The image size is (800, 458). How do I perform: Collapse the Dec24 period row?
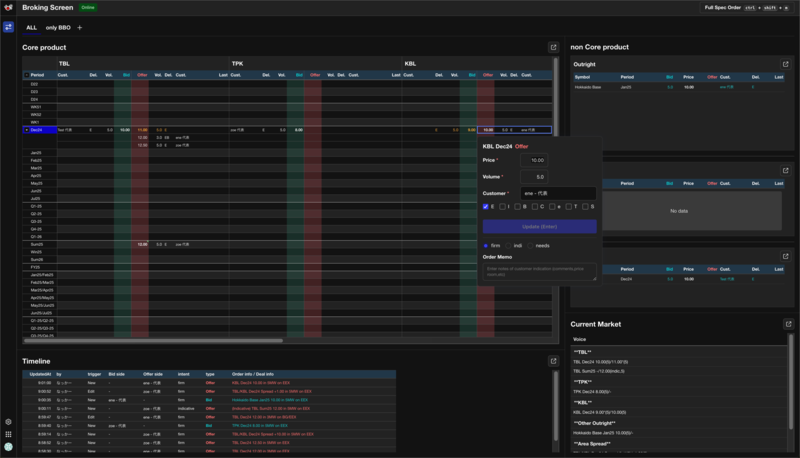pos(27,130)
